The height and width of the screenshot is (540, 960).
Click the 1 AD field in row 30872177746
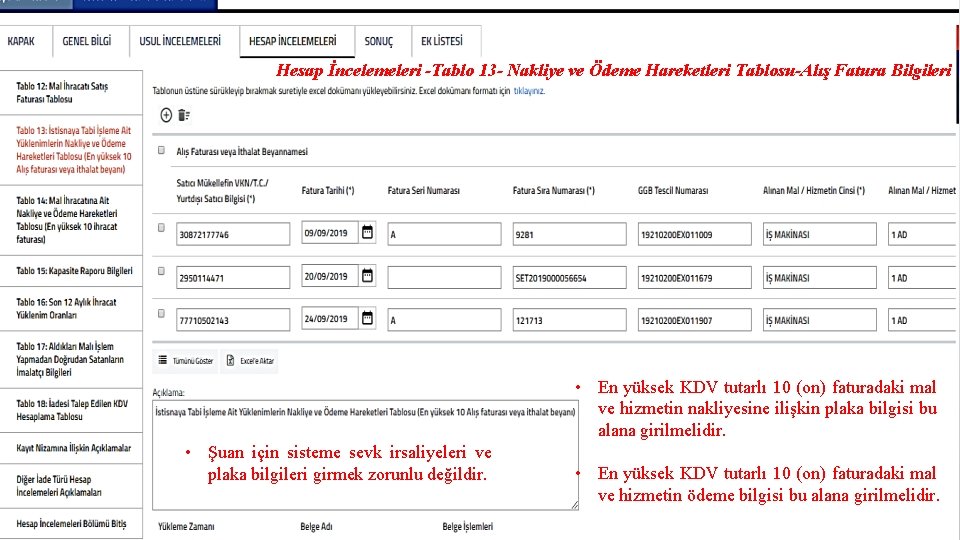[x=922, y=234]
